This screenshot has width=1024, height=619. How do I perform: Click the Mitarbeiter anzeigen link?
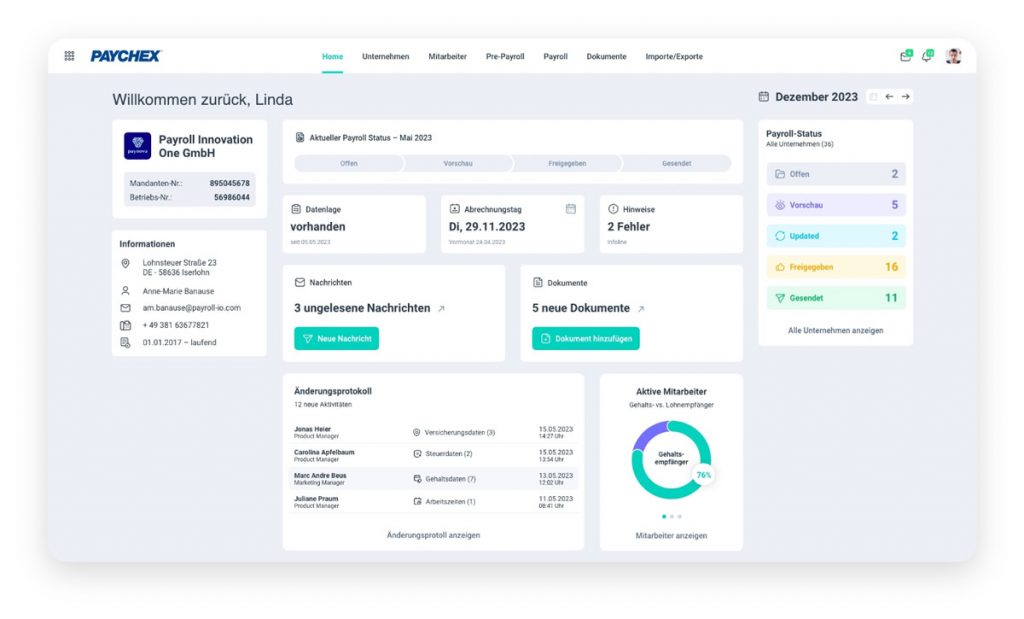[x=671, y=536]
